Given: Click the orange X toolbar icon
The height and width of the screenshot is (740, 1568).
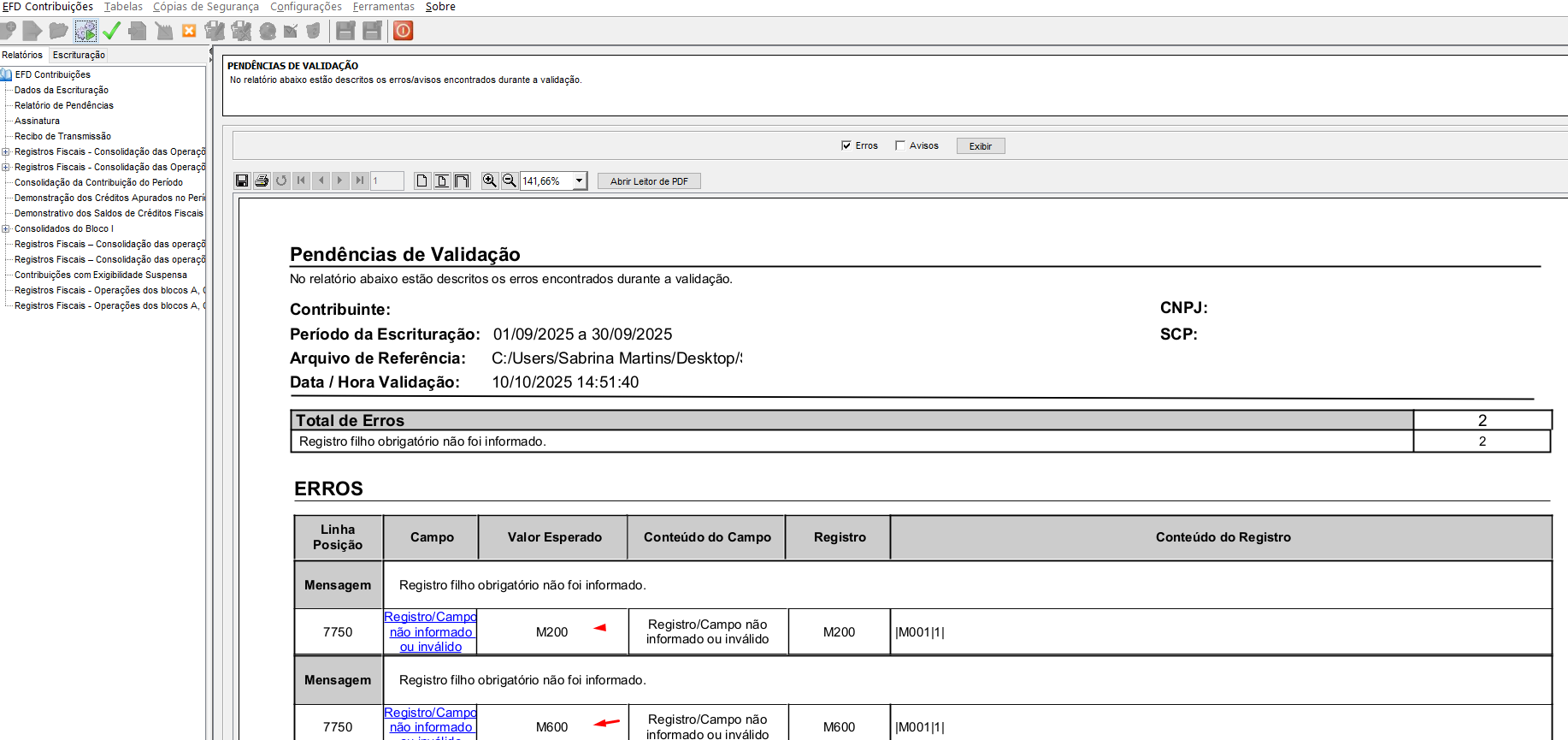Looking at the screenshot, I should click(x=189, y=31).
